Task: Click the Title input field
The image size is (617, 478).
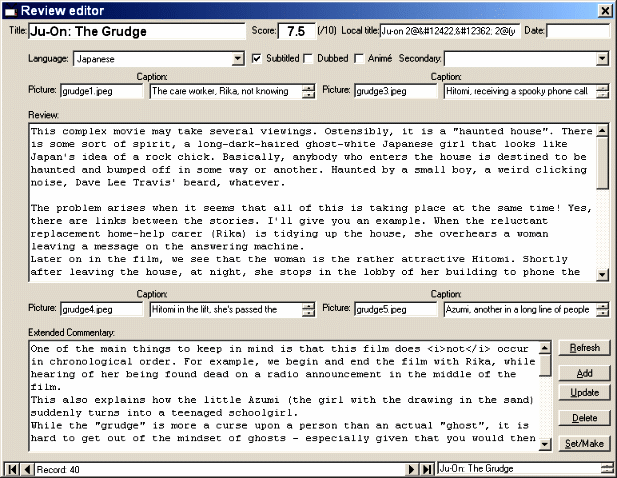Action: pos(137,31)
